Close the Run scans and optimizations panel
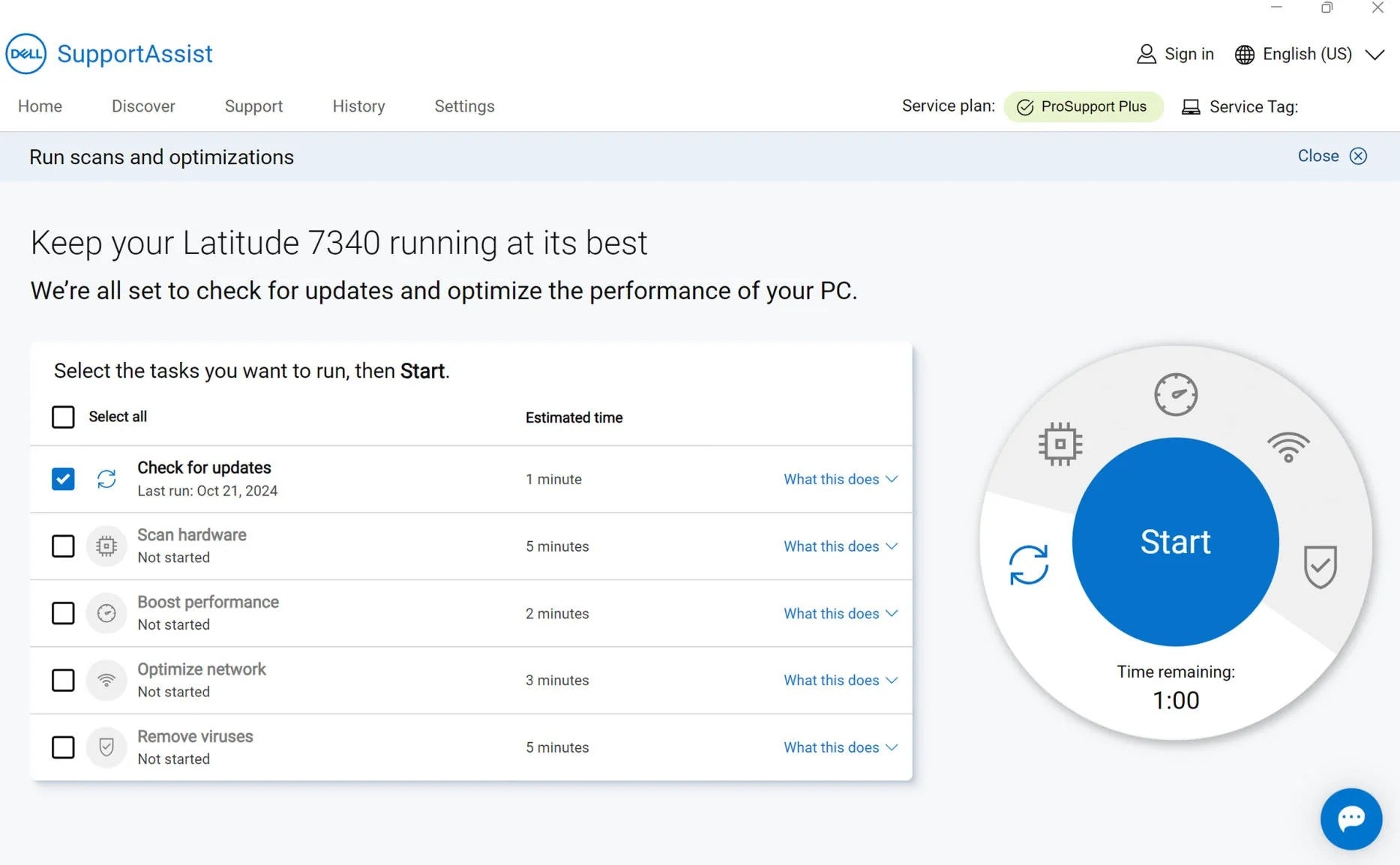1400x865 pixels. click(1332, 156)
